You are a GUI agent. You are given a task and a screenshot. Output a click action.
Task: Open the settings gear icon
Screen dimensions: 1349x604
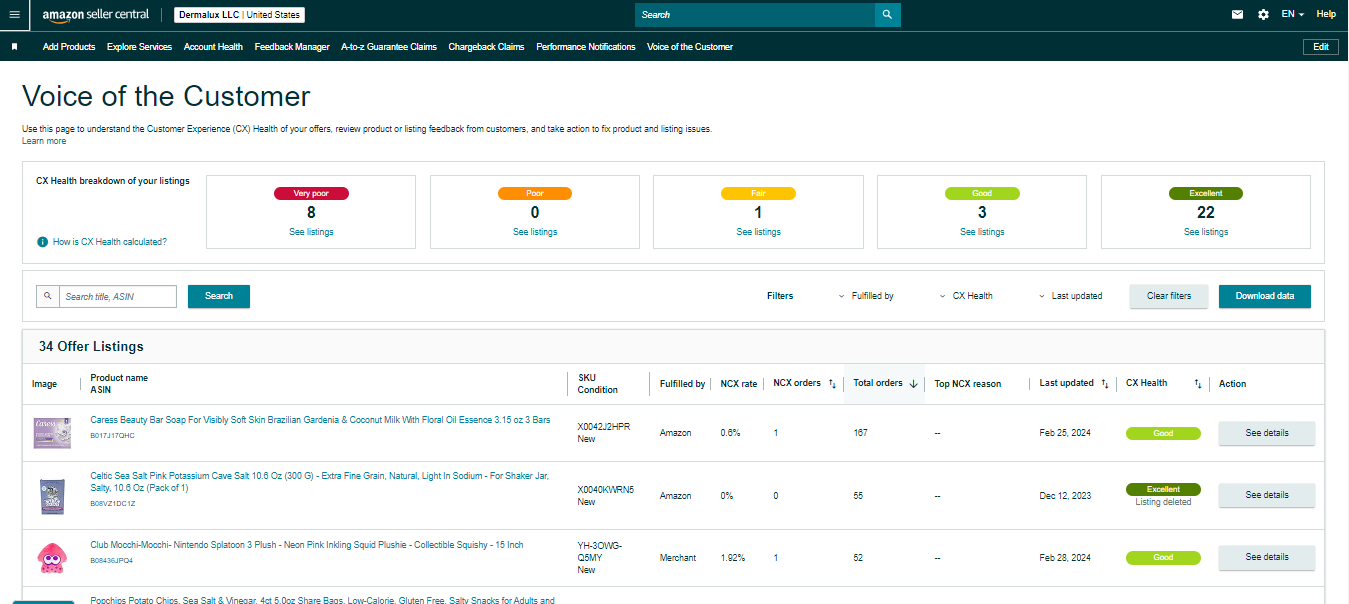tap(1263, 14)
